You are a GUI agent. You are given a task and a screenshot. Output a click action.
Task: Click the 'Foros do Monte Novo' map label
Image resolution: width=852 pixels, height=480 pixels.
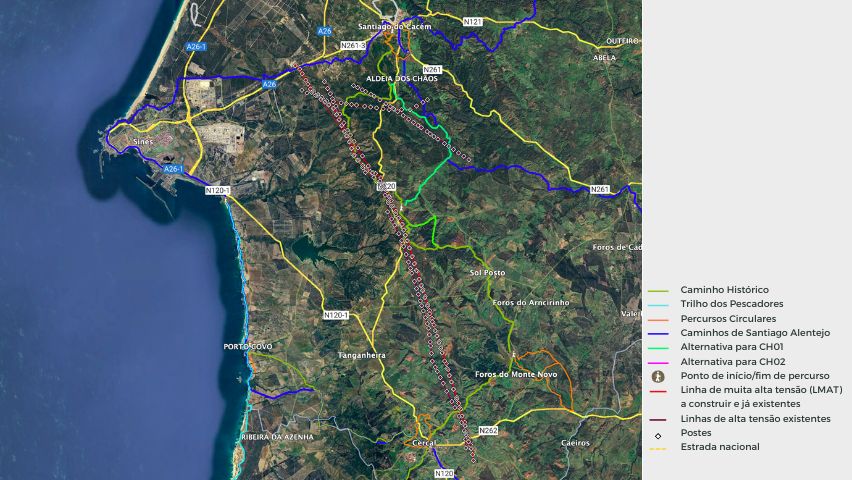pos(516,375)
